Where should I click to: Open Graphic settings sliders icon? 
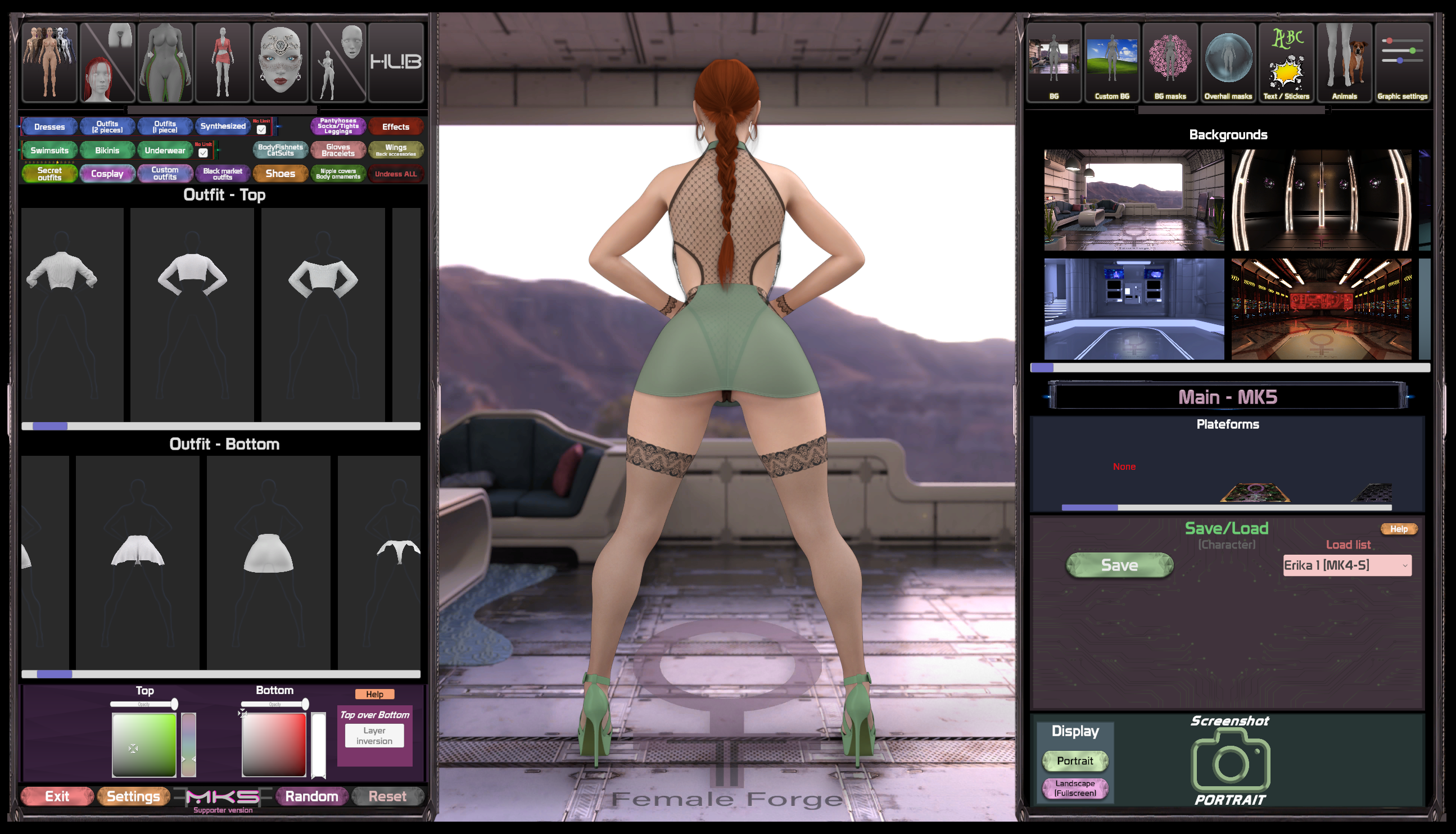(x=1401, y=62)
